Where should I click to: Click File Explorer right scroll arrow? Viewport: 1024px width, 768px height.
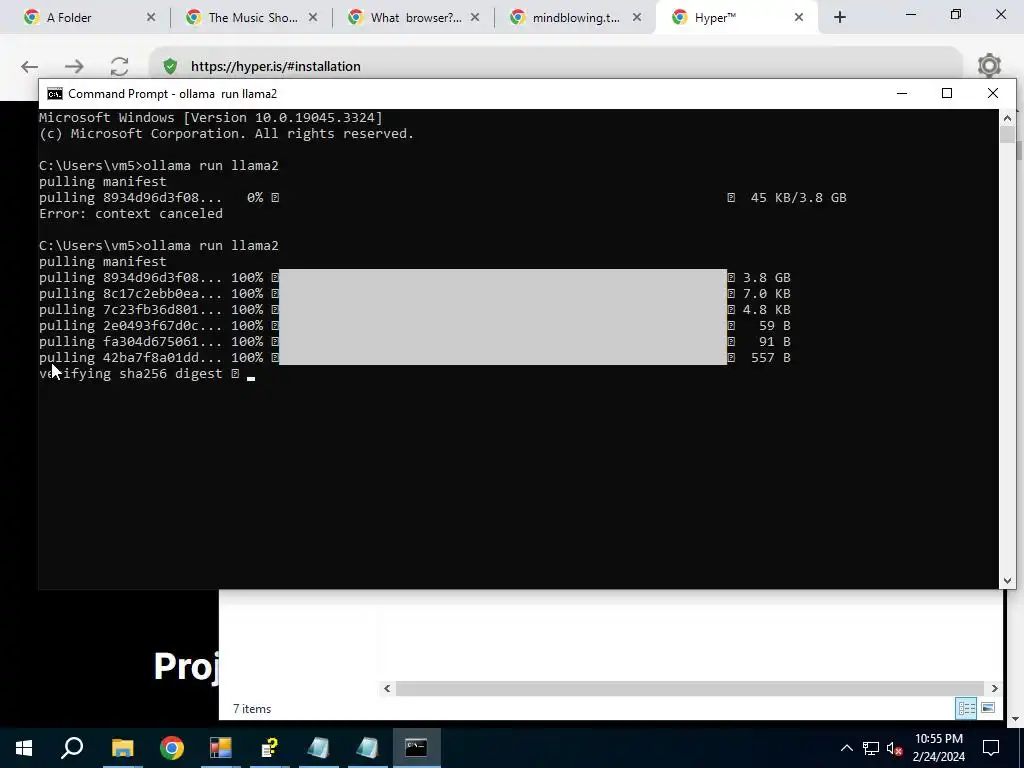pyautogui.click(x=994, y=688)
